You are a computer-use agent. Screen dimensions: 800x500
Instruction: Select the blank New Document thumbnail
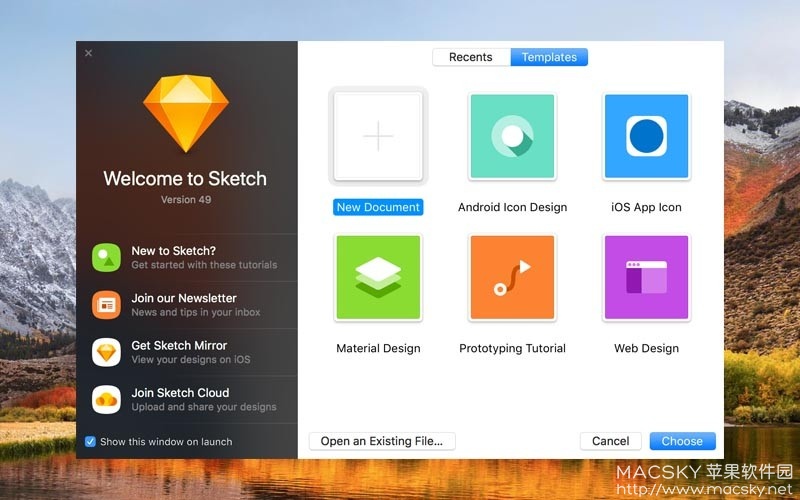(x=378, y=136)
